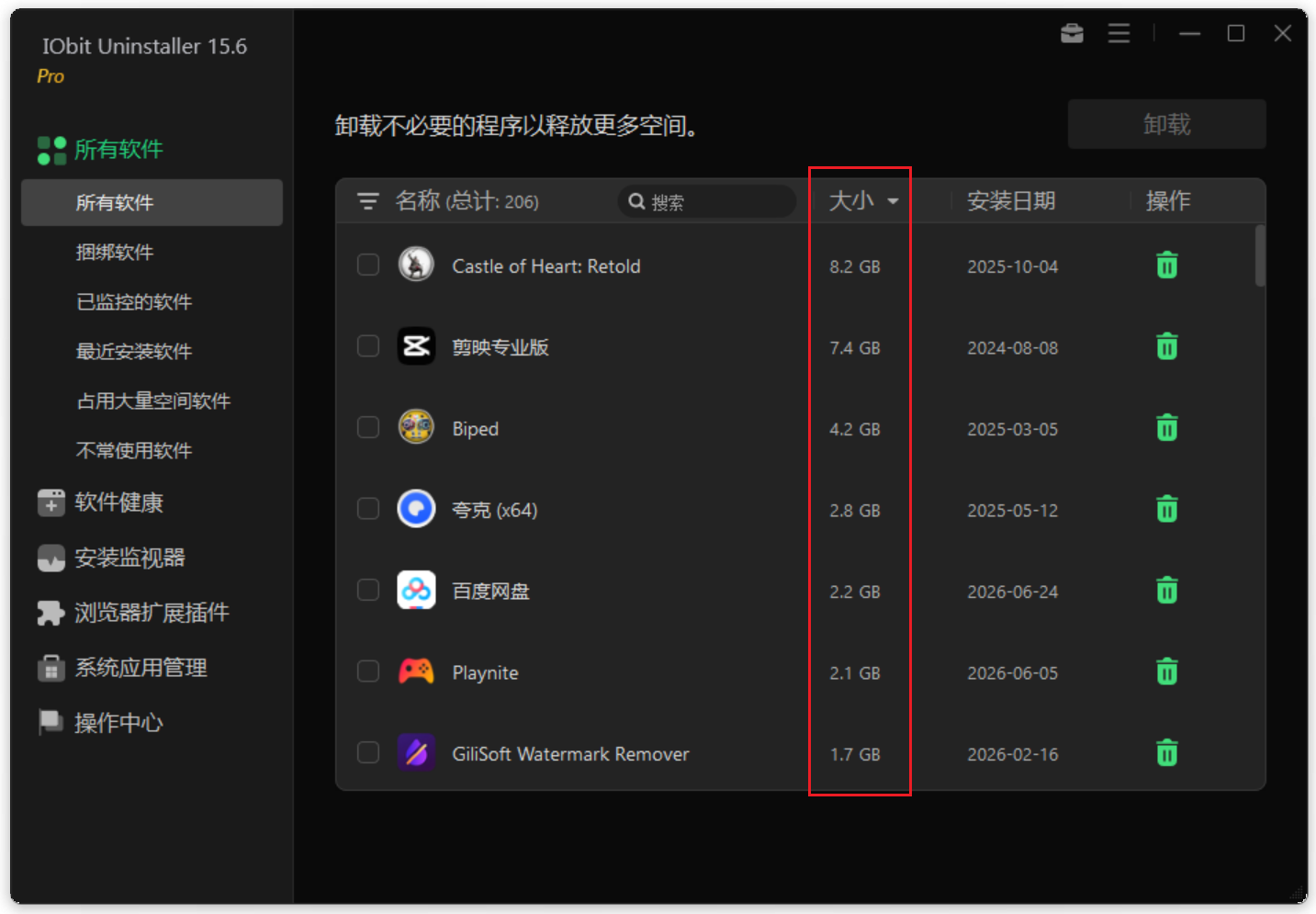Click trash icon for GiliSoft Watermark Remover
Screen dimensions: 1316x914
1166,753
